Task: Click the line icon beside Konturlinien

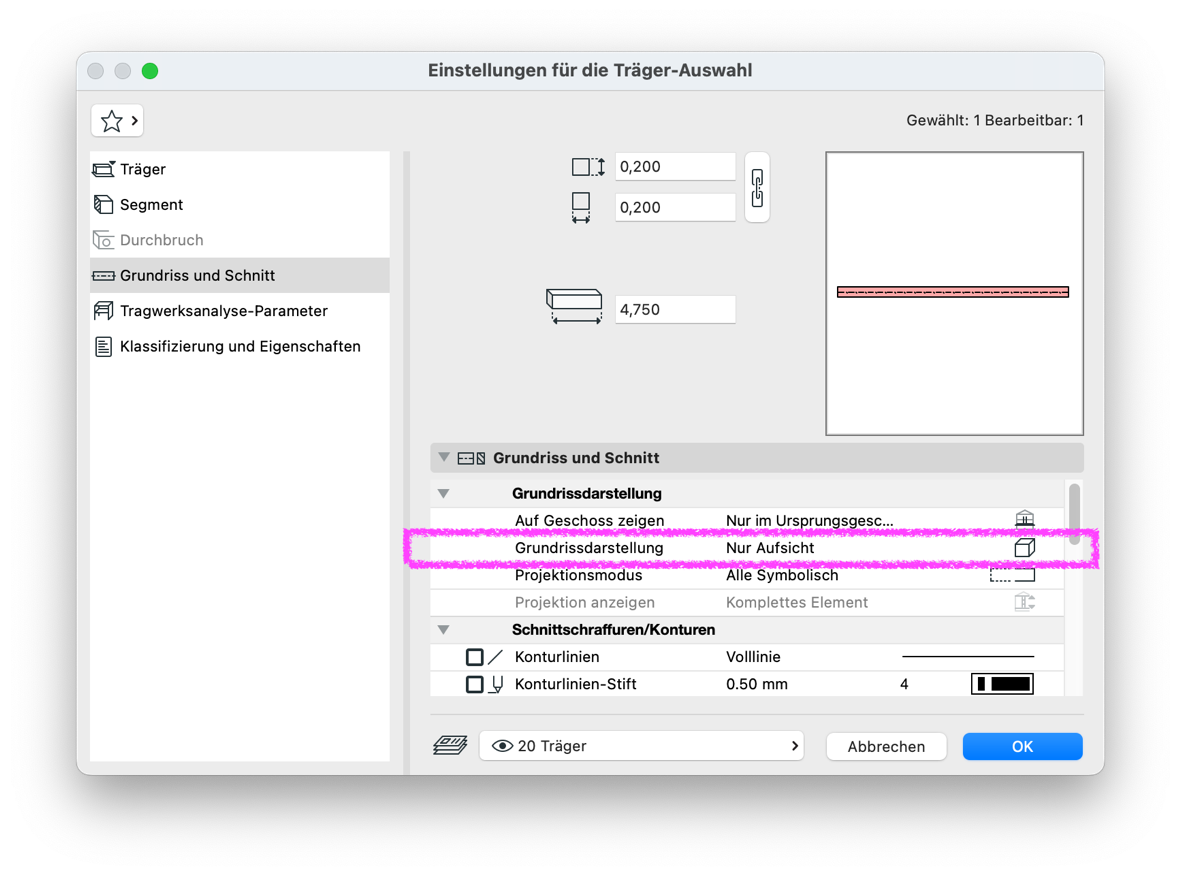Action: (495, 657)
